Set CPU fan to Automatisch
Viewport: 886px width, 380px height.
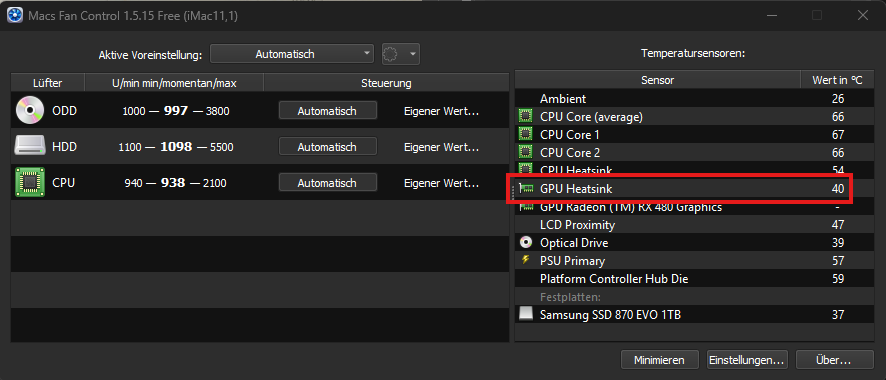(327, 183)
